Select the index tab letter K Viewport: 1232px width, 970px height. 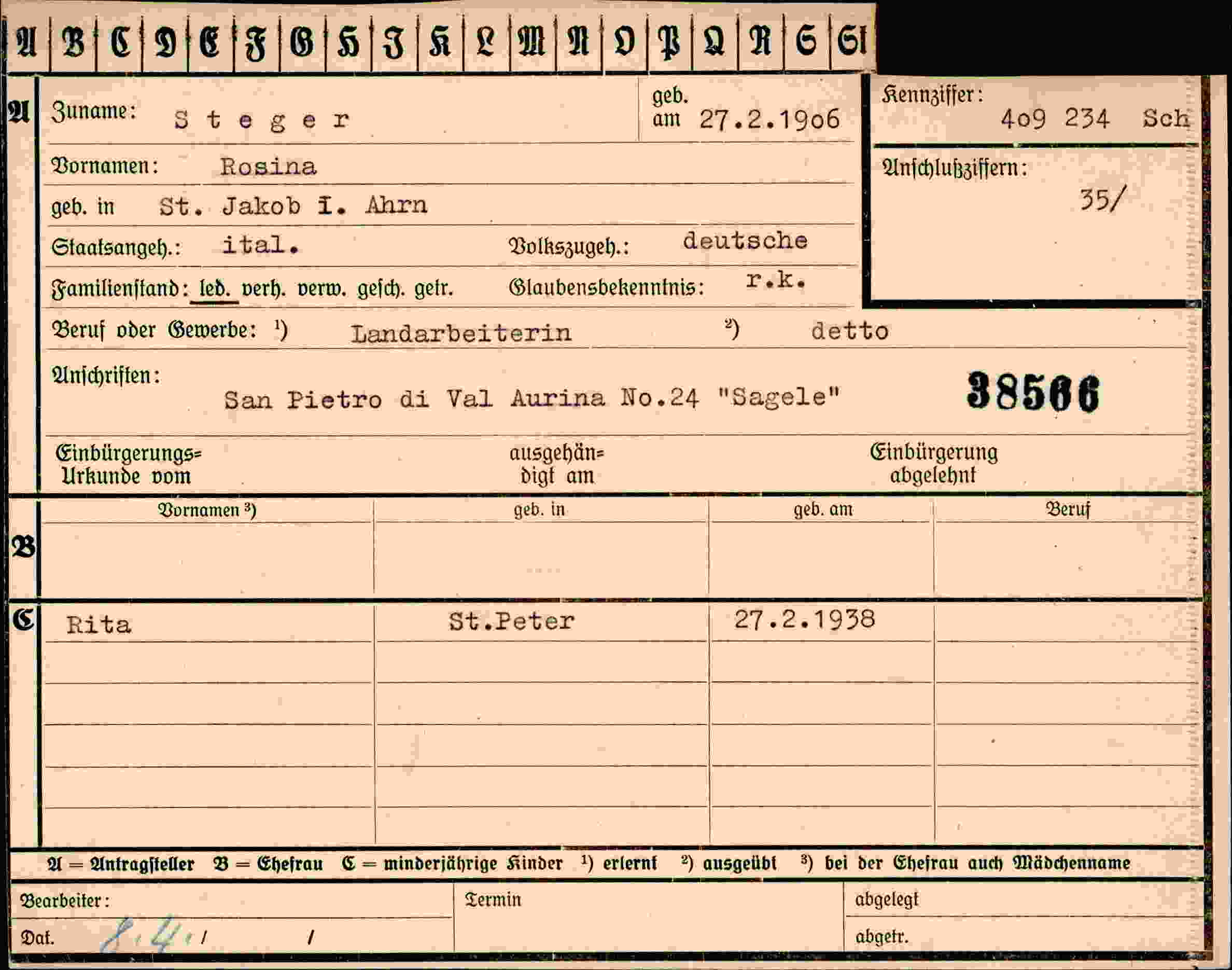point(439,43)
